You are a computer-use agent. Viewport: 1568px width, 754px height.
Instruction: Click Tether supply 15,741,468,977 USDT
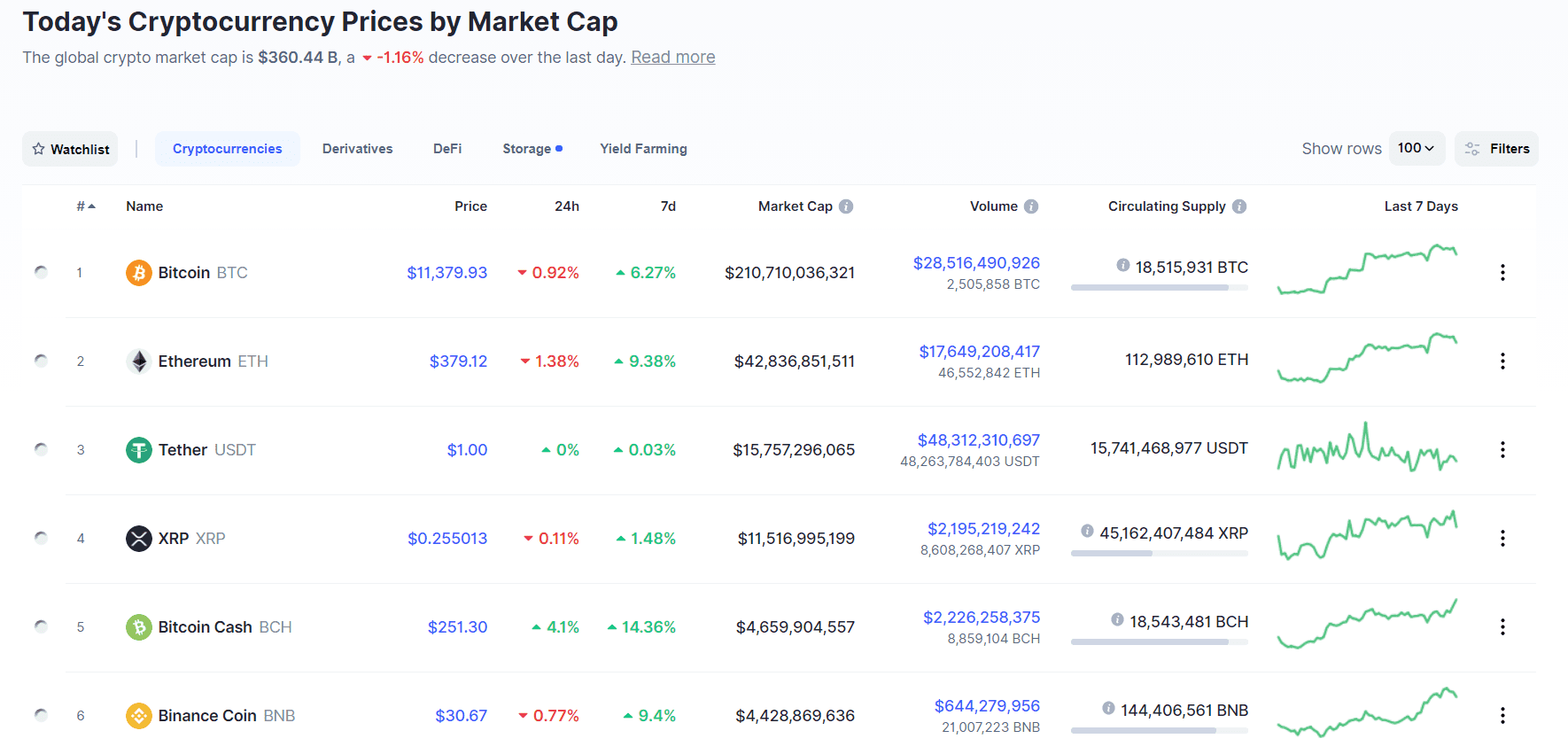click(x=1169, y=448)
